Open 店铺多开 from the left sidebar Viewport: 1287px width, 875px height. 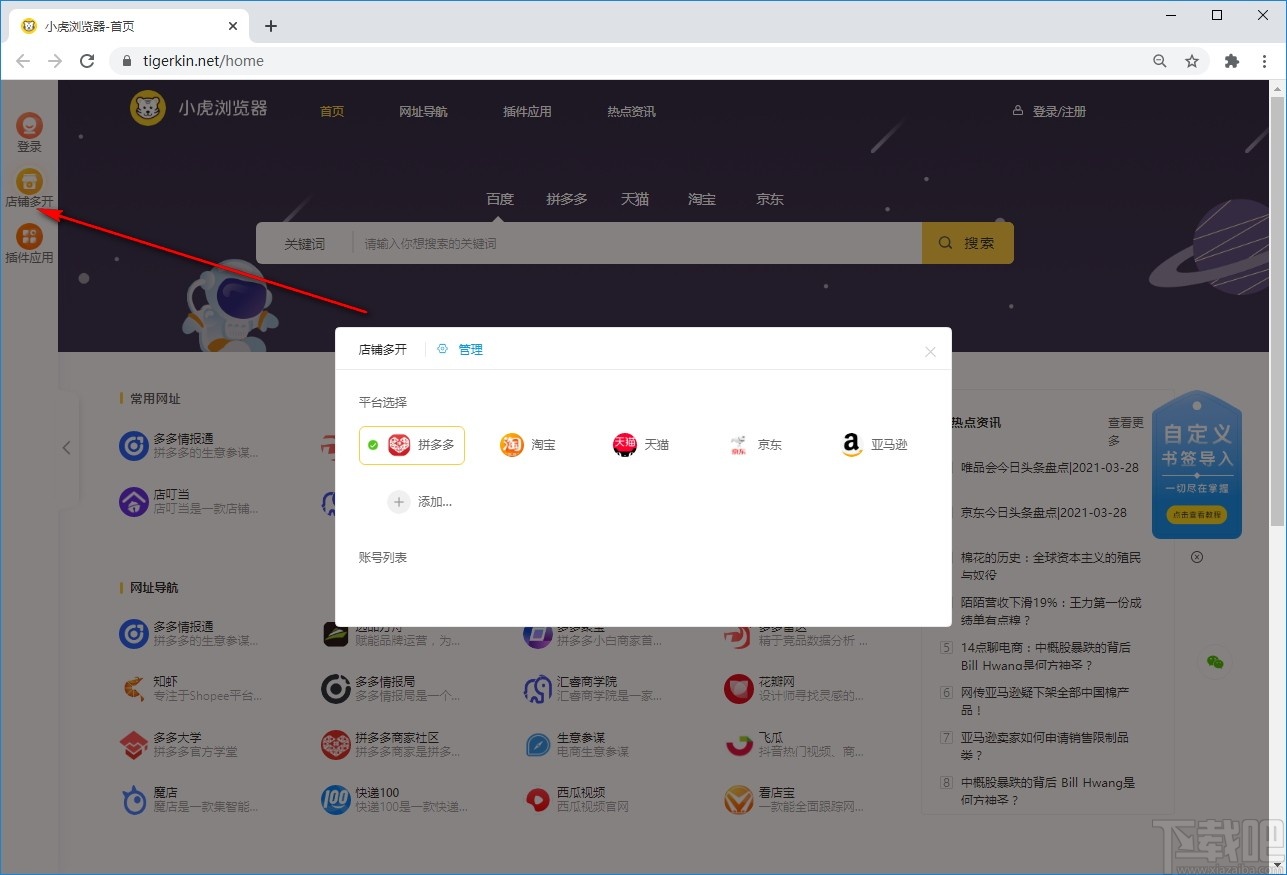coord(29,190)
